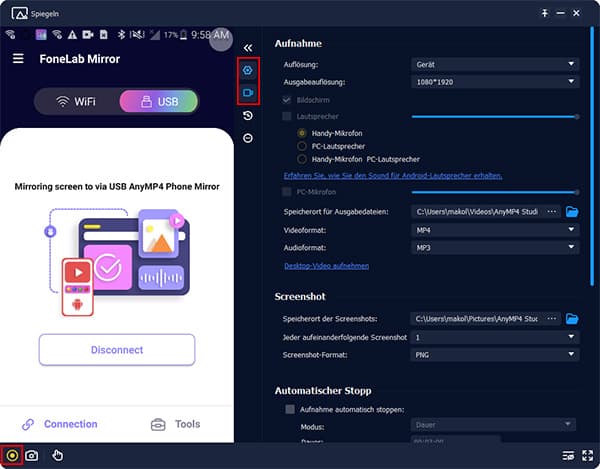Image resolution: width=600 pixels, height=469 pixels.
Task: Toggle the PC-Mikrofon checkbox
Action: 287,192
